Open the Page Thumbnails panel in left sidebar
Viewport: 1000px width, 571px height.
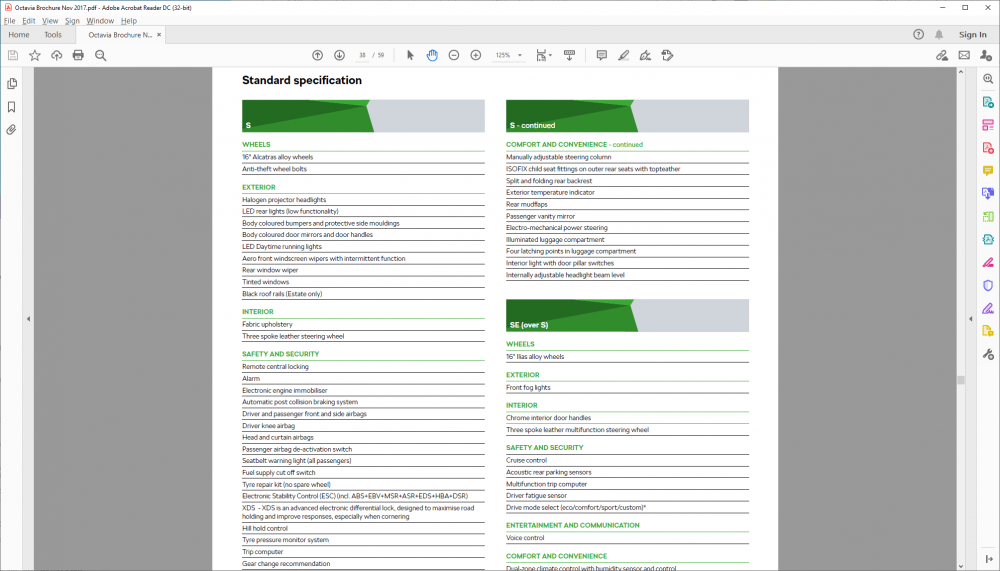pyautogui.click(x=12, y=84)
